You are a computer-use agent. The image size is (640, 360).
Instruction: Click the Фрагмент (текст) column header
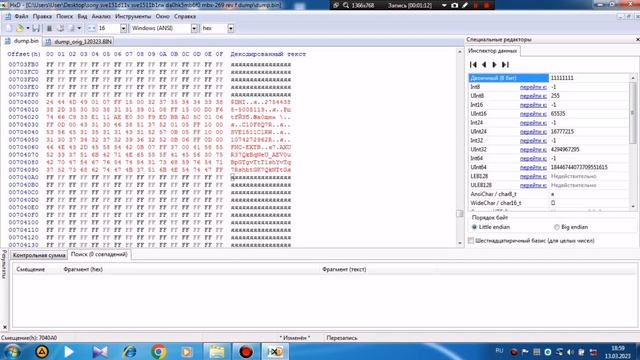[344, 269]
